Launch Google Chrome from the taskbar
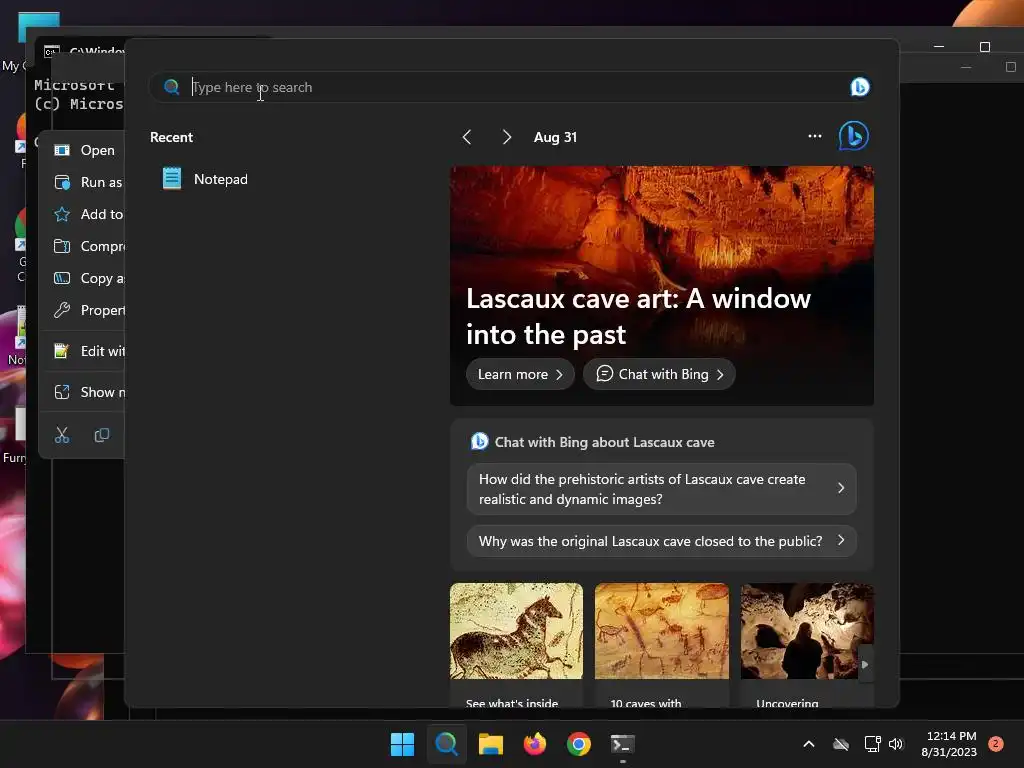The image size is (1024, 768). click(579, 744)
